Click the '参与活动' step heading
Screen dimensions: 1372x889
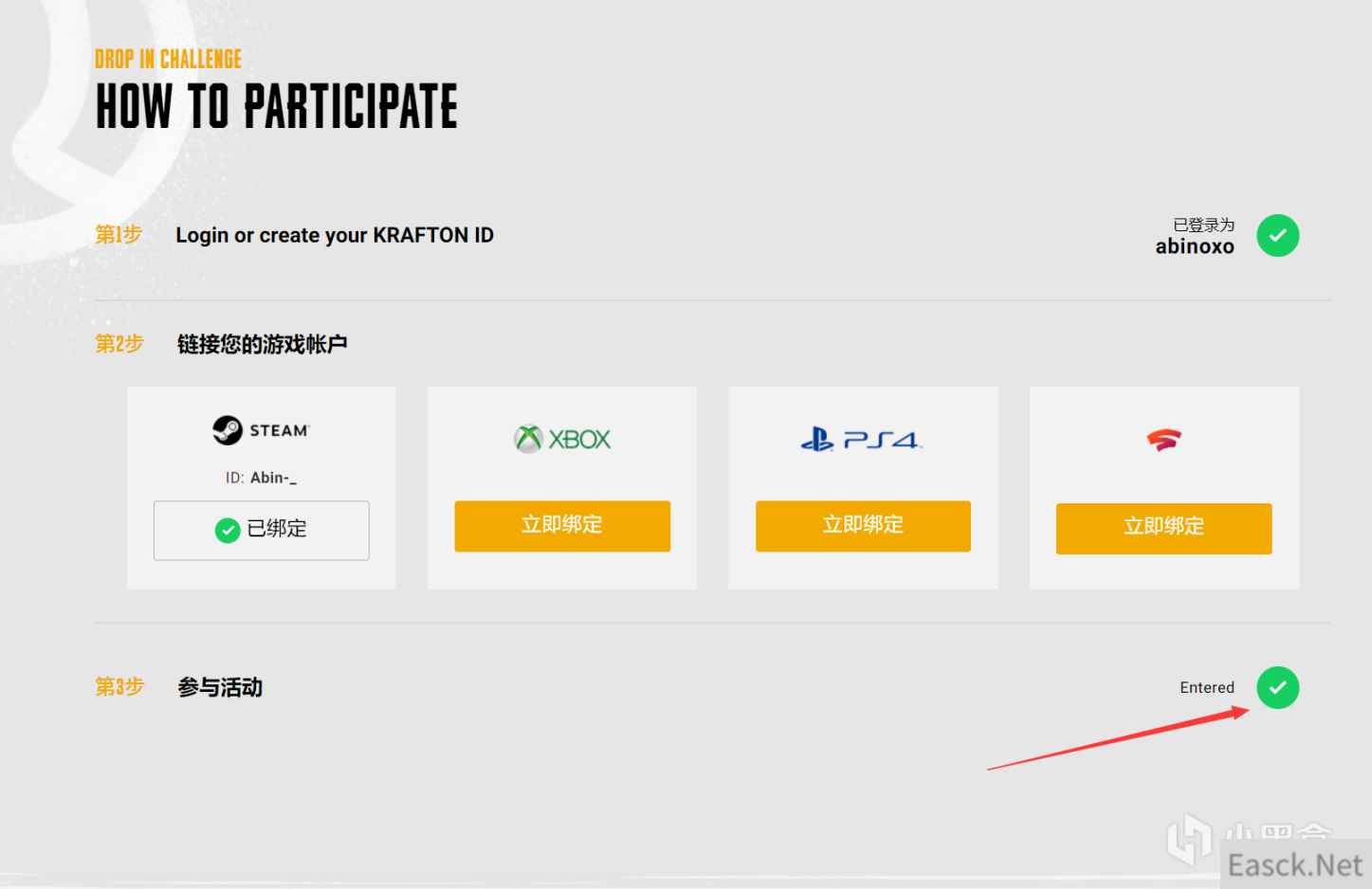pos(220,687)
